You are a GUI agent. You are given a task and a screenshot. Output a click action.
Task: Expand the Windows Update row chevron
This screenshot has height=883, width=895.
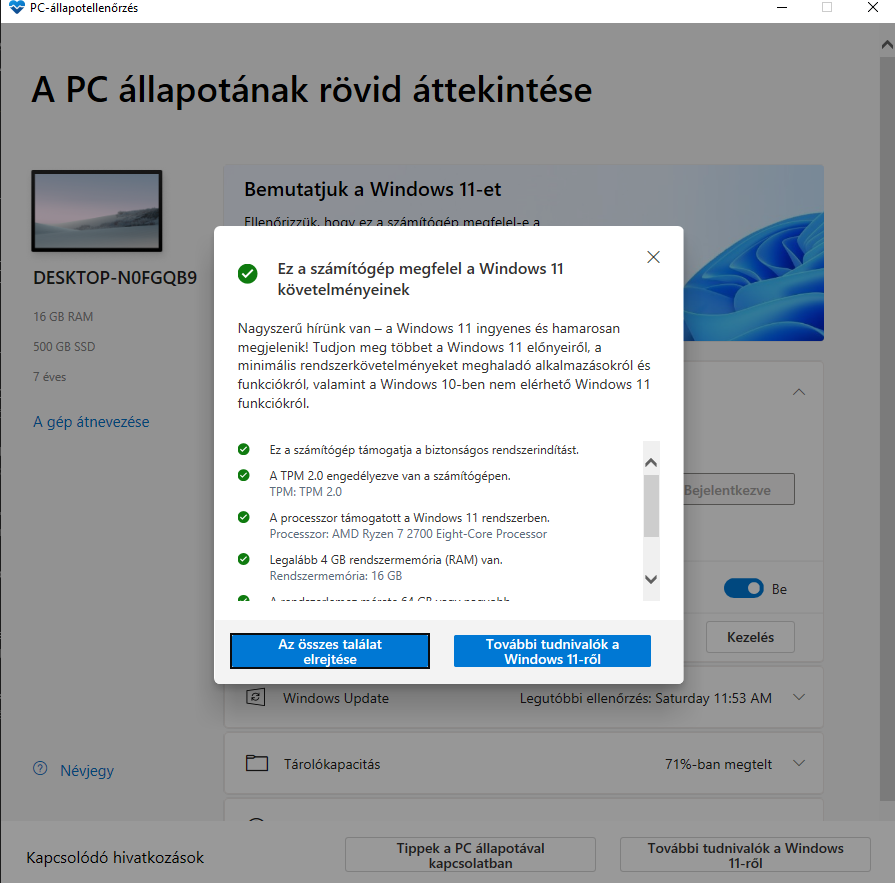pyautogui.click(x=799, y=697)
